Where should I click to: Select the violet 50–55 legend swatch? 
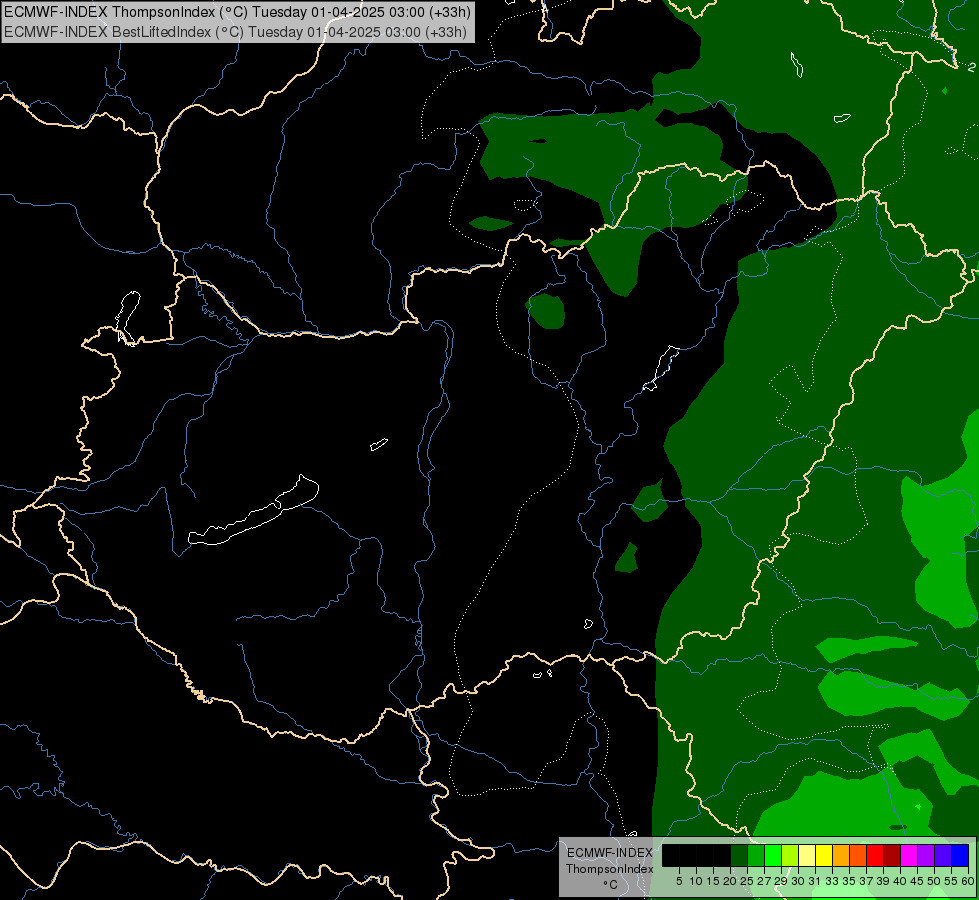tap(943, 855)
